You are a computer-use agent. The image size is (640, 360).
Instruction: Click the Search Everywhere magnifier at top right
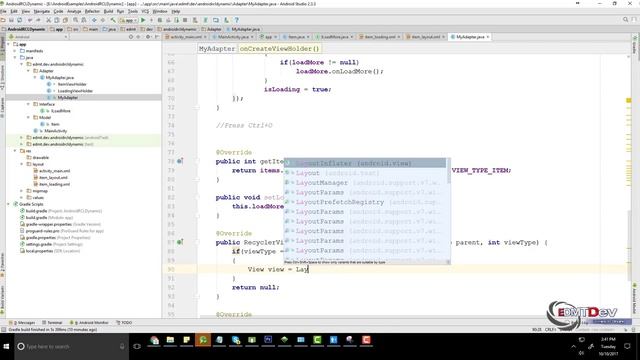pos(625,20)
